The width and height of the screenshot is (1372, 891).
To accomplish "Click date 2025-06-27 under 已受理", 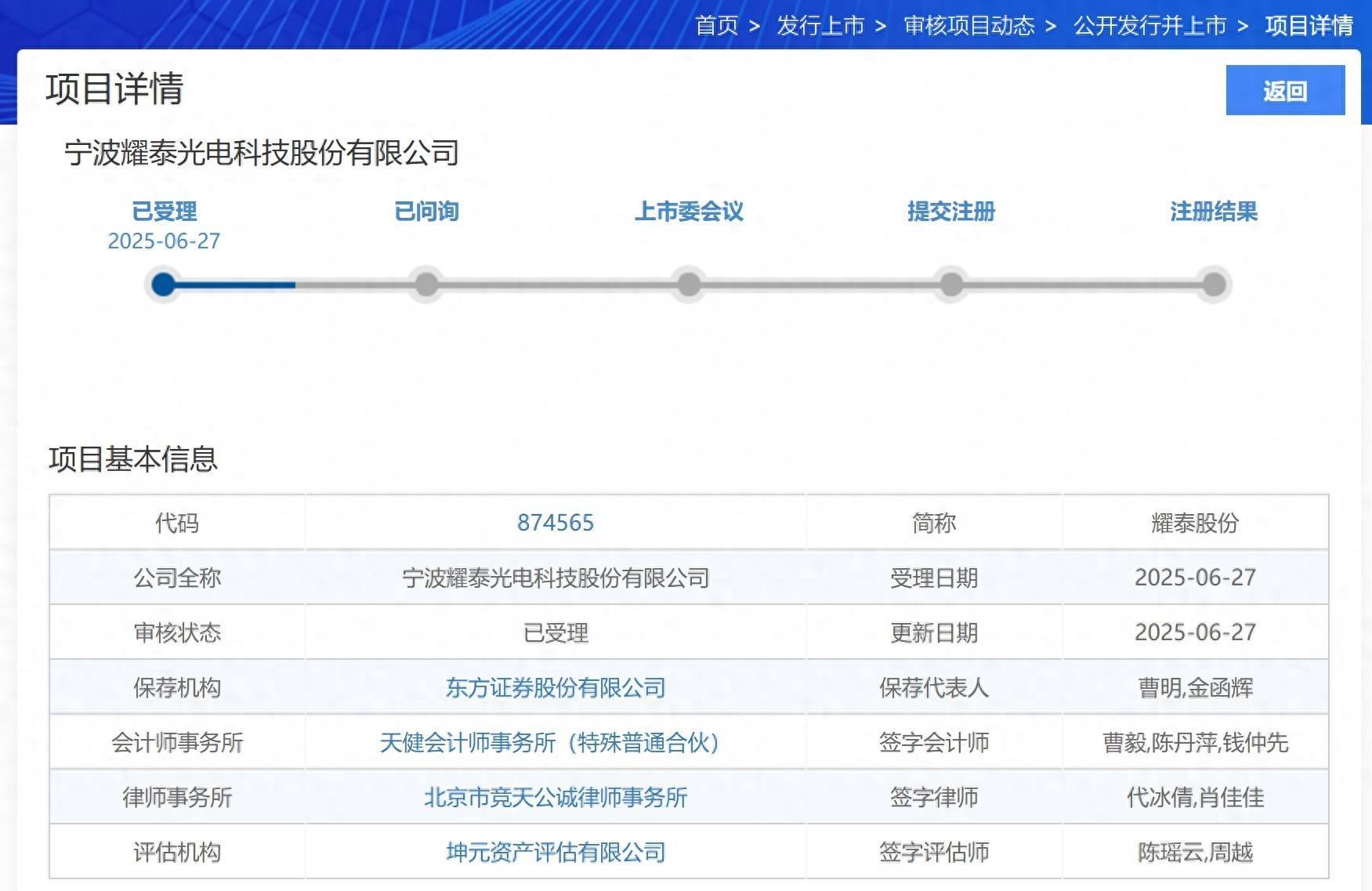I will point(164,241).
